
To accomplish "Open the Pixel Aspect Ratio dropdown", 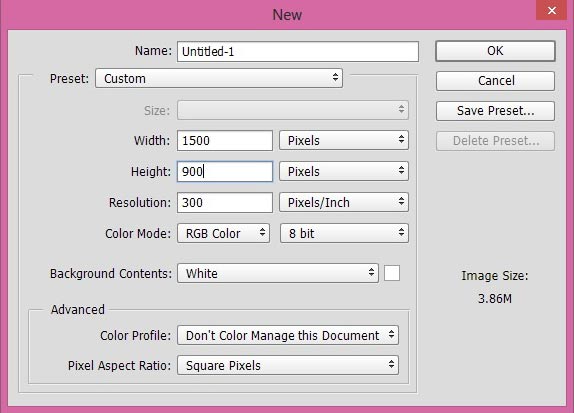I will pos(288,365).
